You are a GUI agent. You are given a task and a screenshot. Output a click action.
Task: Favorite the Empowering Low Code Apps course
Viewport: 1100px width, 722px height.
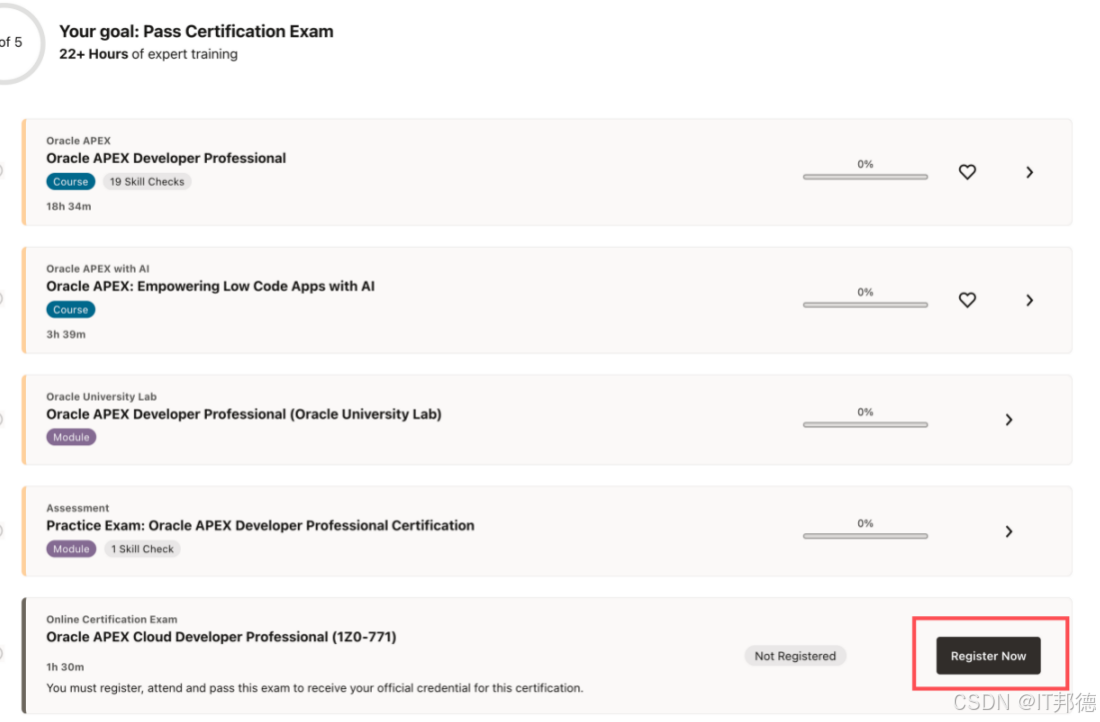[x=967, y=300]
